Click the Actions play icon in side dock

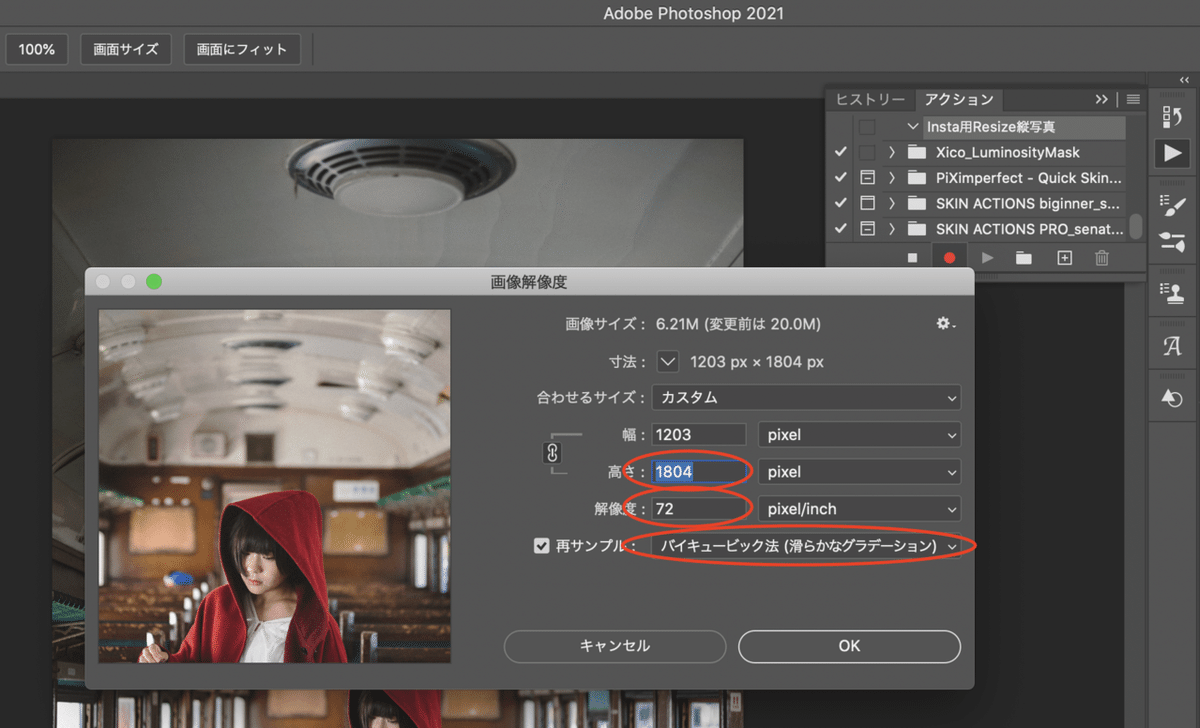coord(1171,153)
